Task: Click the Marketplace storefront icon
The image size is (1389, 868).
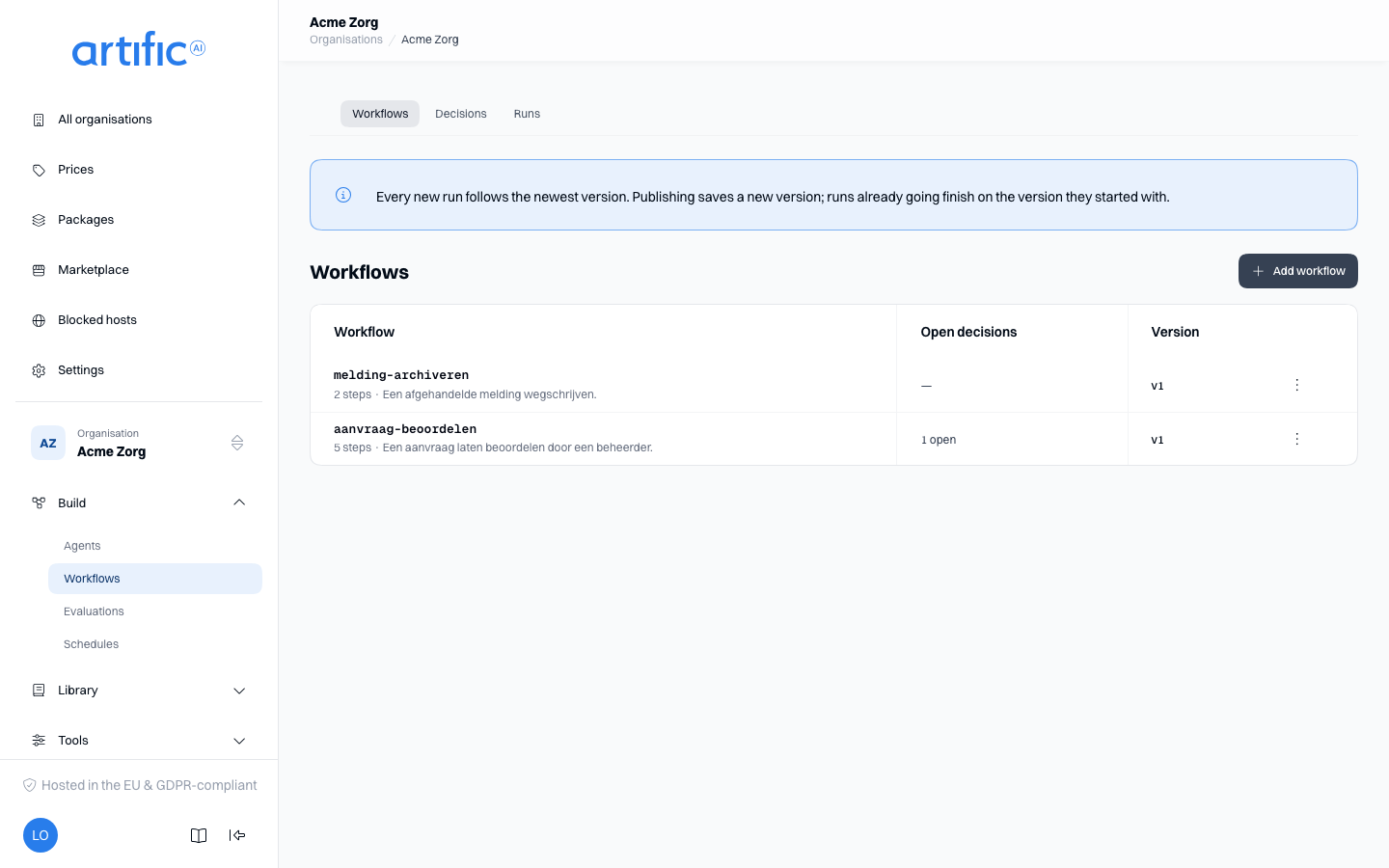Action: [39, 270]
